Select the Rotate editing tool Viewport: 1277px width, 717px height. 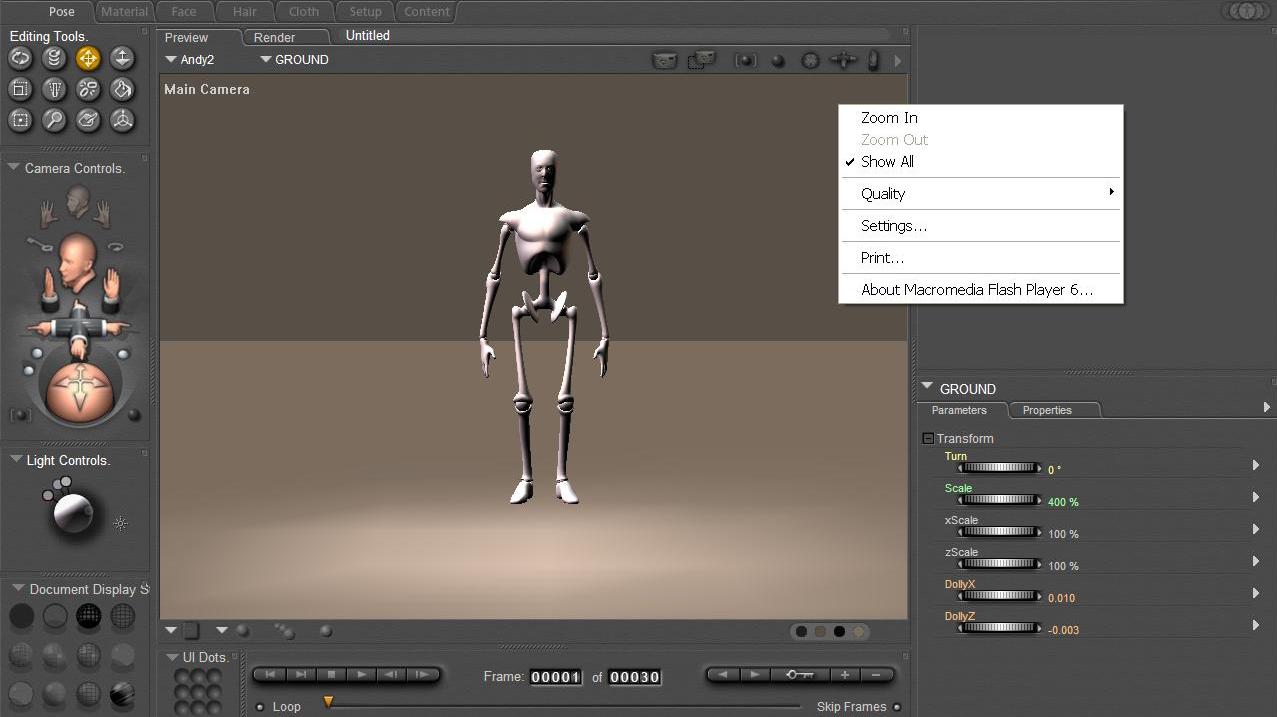[20, 59]
